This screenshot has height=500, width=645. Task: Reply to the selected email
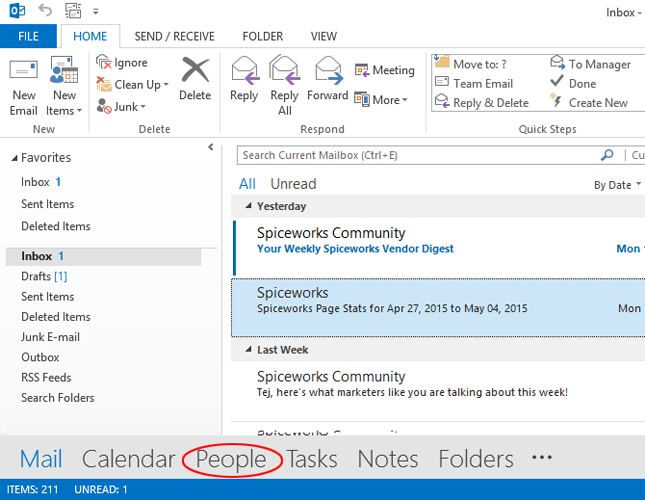click(x=244, y=79)
